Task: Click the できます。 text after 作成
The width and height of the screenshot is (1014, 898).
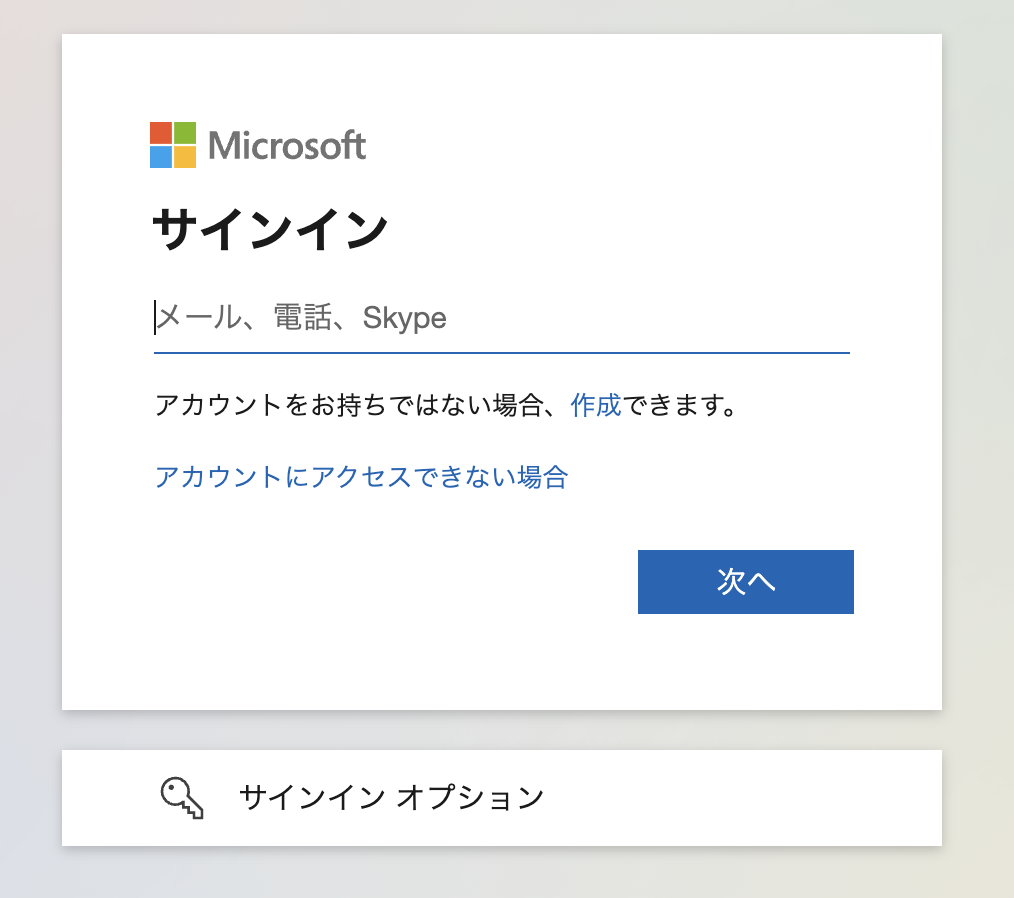Action: 680,405
